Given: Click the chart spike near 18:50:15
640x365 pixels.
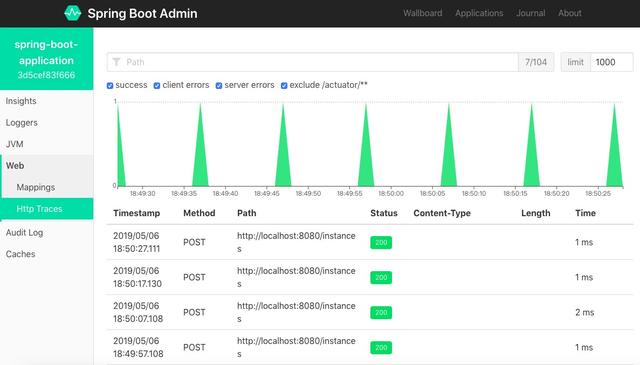Looking at the screenshot, I should click(532, 155).
